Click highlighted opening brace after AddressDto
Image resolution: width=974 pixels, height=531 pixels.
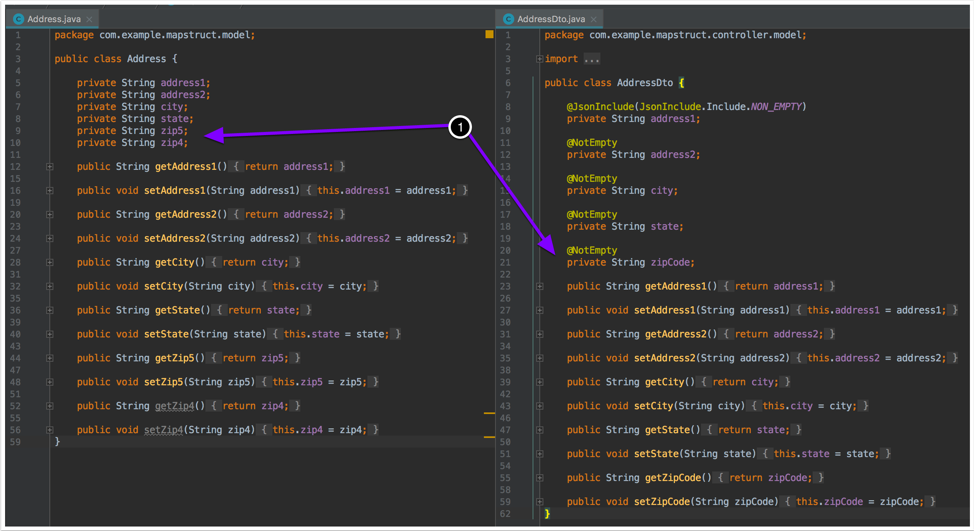click(681, 83)
